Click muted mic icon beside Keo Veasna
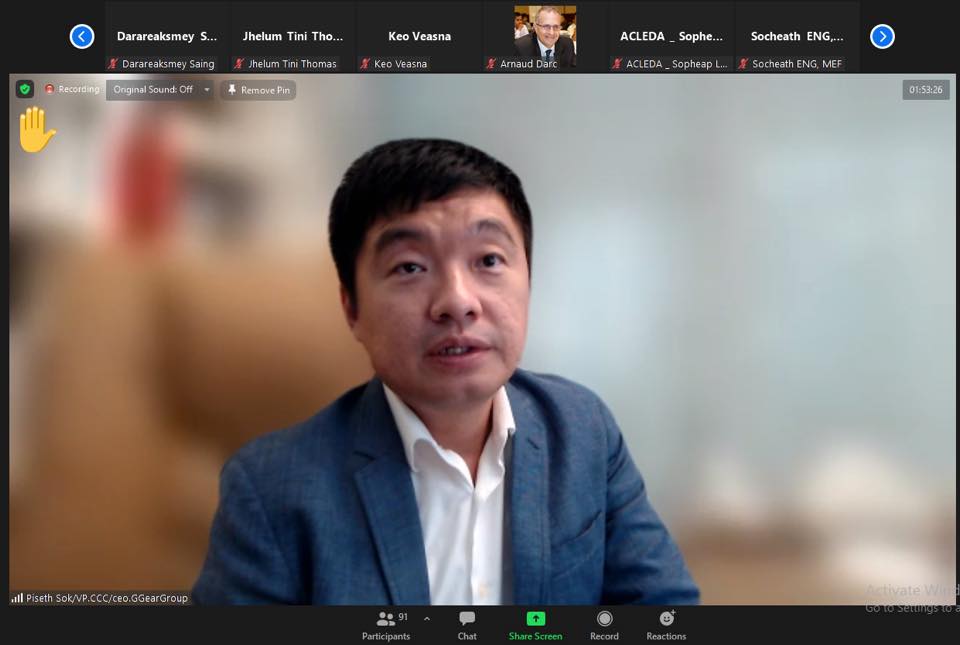The height and width of the screenshot is (645, 960). coord(365,64)
